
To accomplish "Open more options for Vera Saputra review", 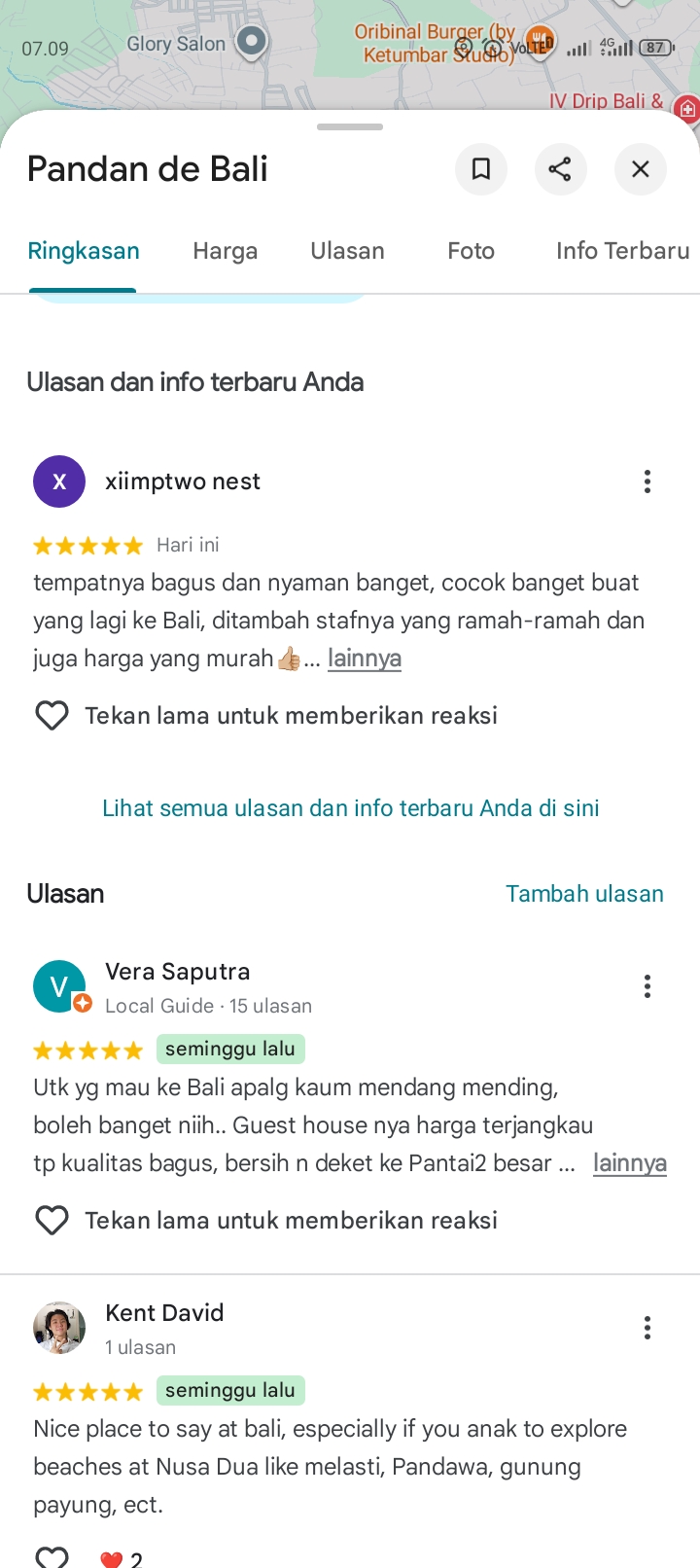I will (647, 986).
